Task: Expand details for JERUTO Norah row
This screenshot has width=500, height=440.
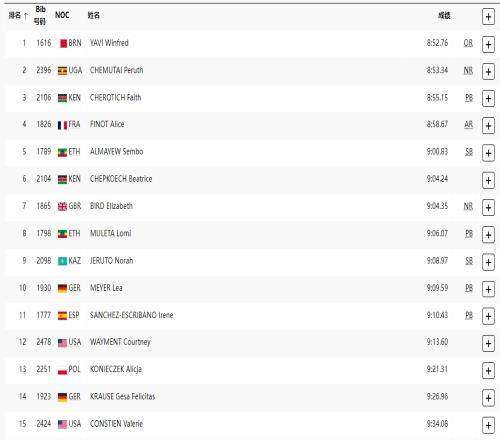Action: coord(488,262)
